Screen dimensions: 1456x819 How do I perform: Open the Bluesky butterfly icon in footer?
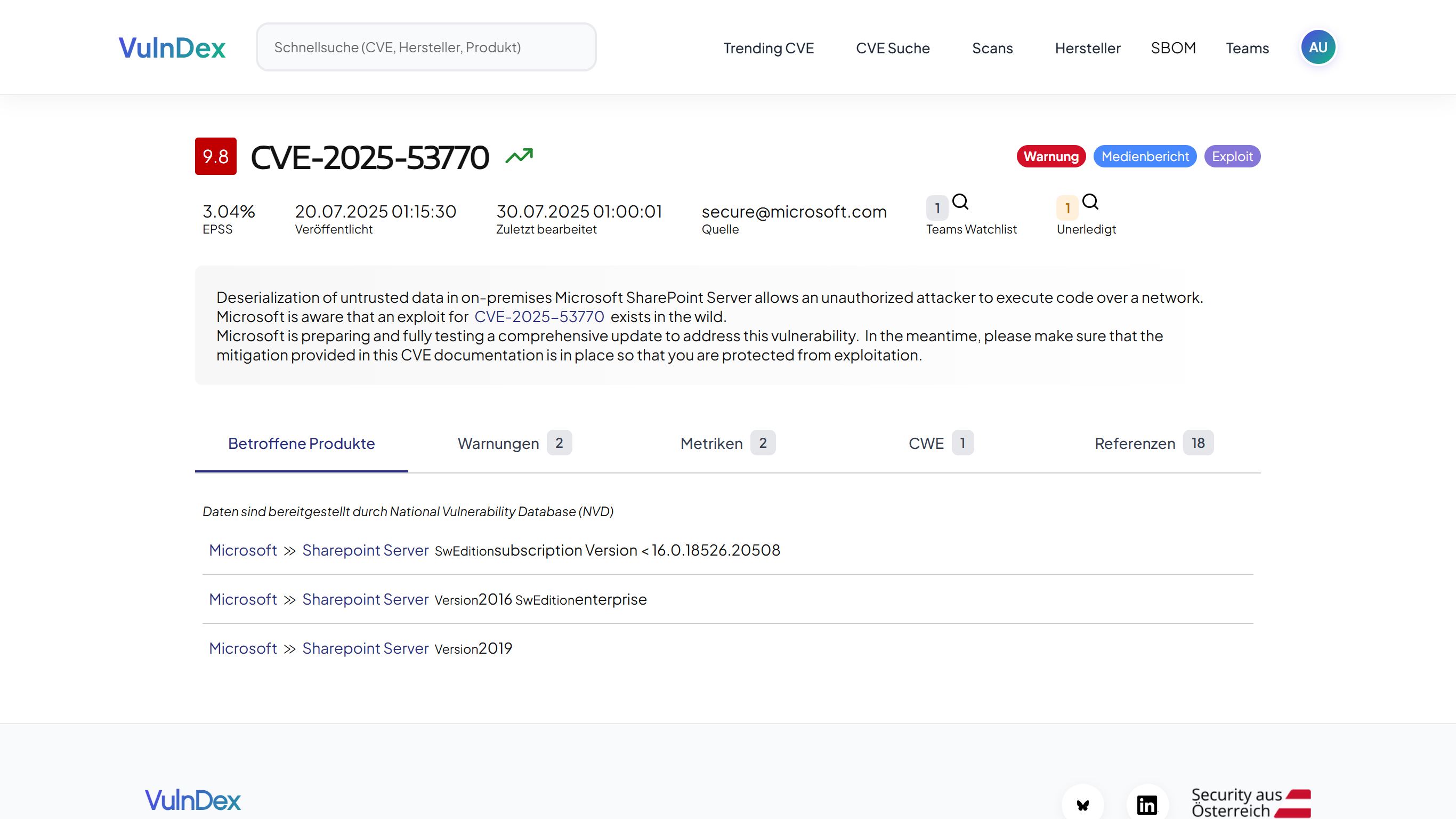tap(1082, 804)
